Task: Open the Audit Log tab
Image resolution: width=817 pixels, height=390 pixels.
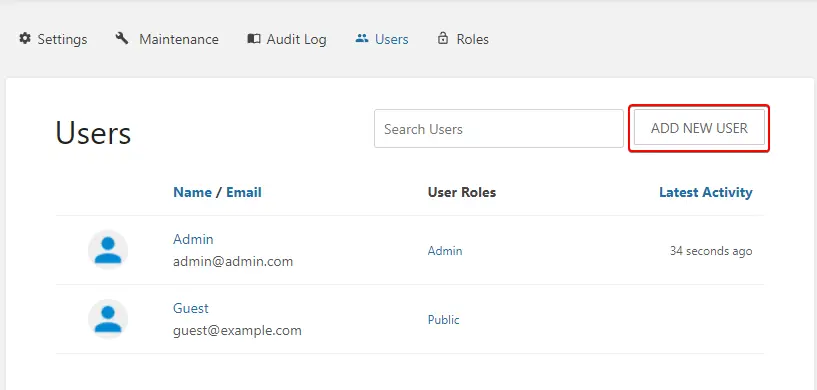Action: (x=287, y=39)
